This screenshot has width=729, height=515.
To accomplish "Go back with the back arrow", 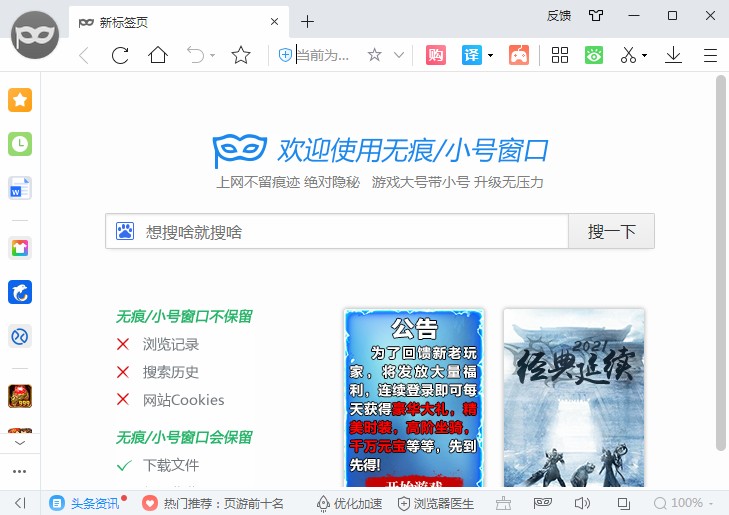I will (84, 56).
